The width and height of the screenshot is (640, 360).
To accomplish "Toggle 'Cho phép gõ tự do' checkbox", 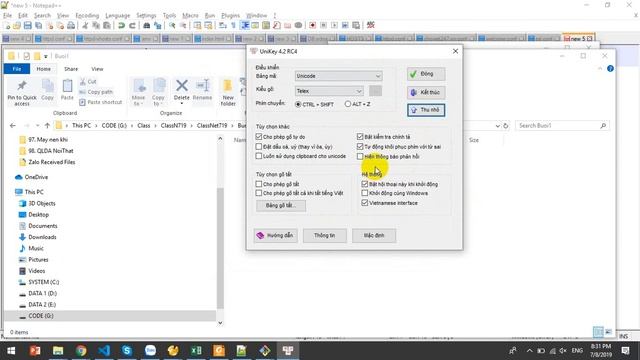I will (x=259, y=136).
